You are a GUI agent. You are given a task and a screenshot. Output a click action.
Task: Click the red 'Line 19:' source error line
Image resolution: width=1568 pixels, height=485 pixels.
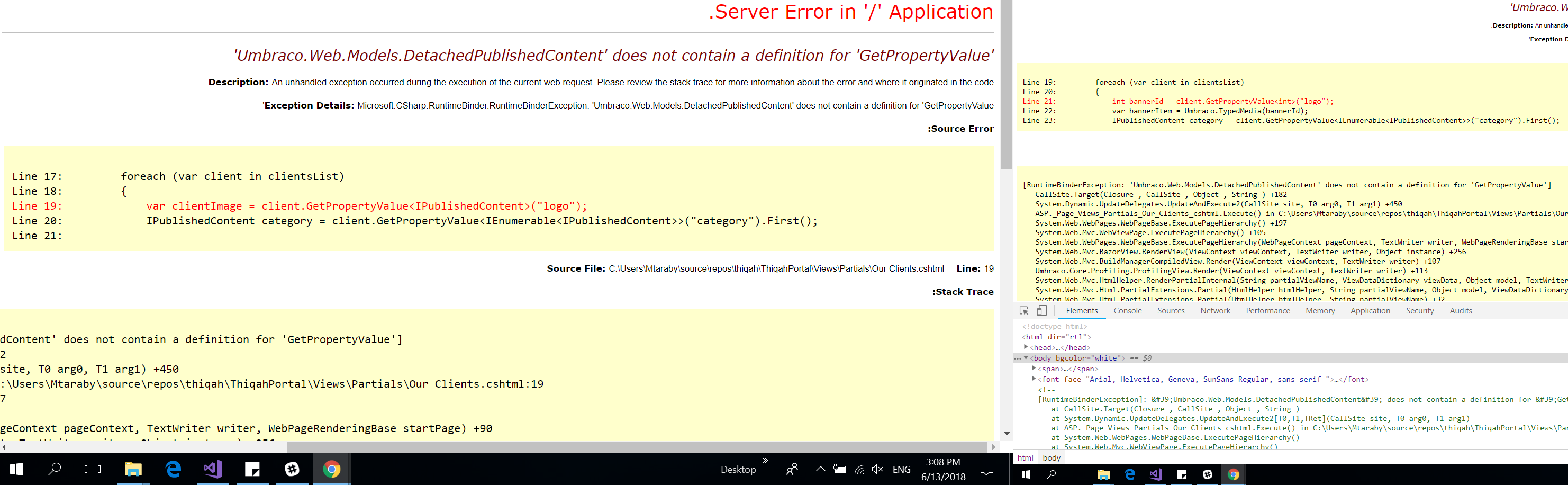(x=300, y=206)
